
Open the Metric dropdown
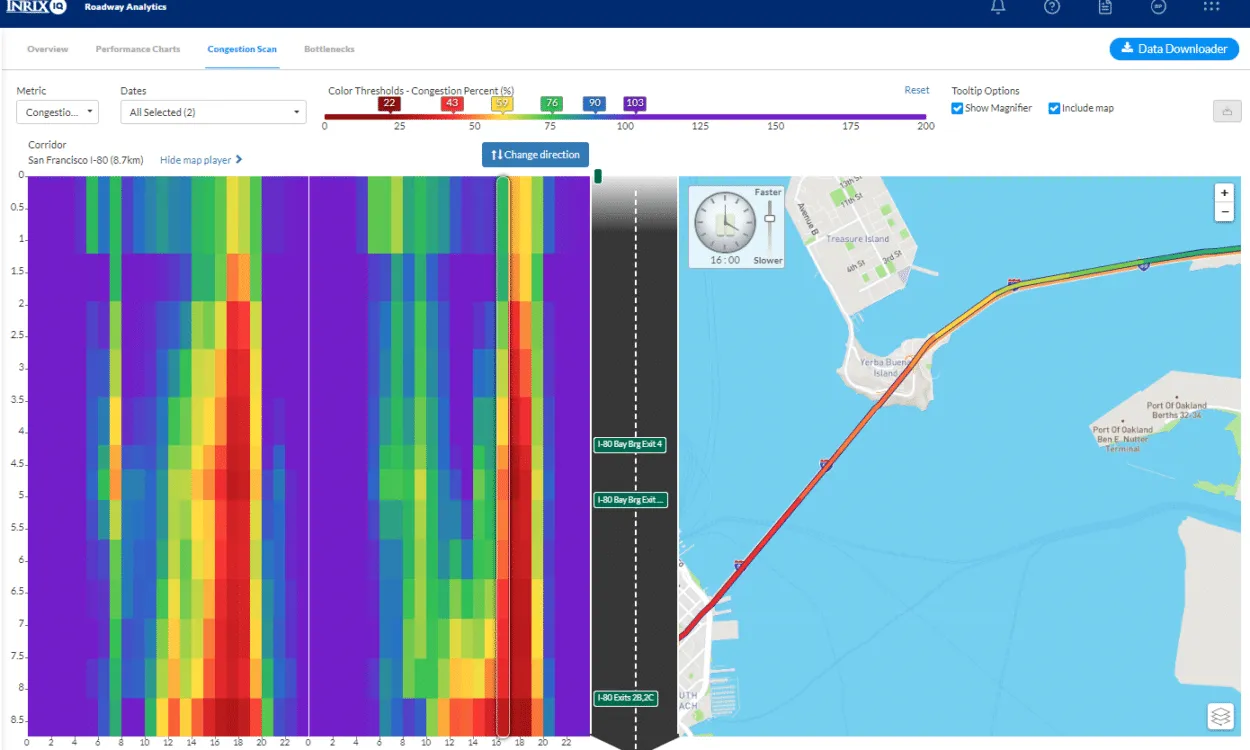pos(57,112)
